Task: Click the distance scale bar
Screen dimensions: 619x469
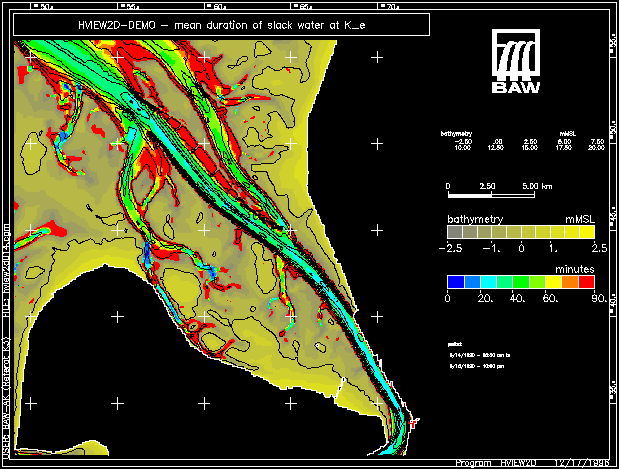Action: click(491, 195)
